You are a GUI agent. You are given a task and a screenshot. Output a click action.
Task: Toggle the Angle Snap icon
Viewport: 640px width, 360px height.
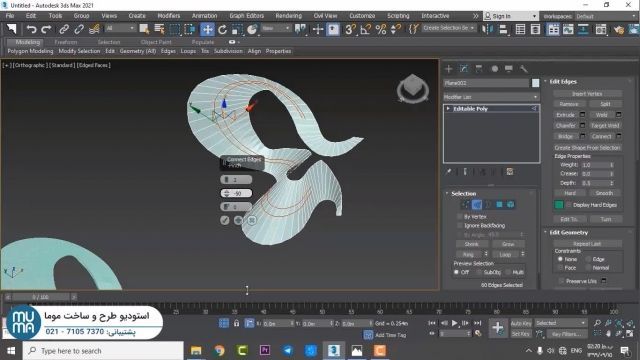366,29
